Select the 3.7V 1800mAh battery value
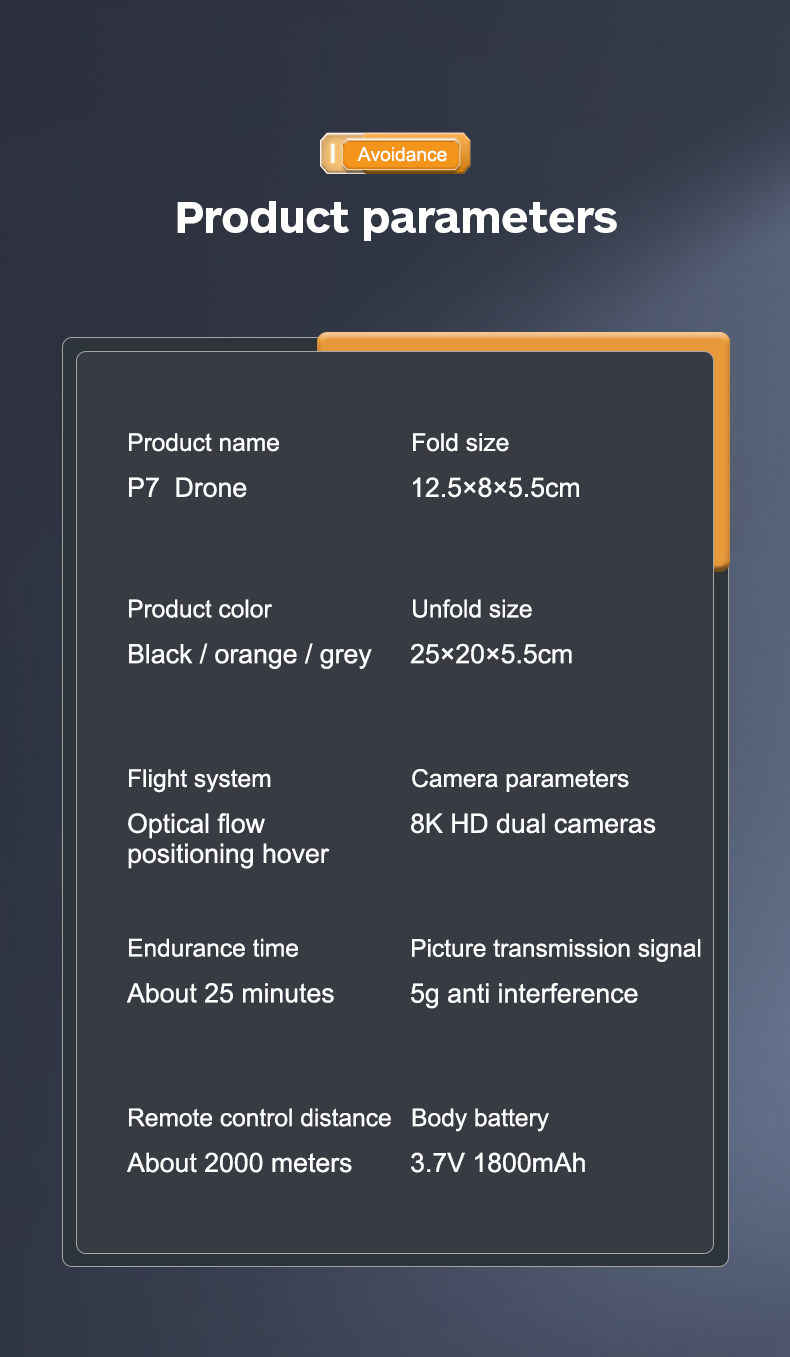Image resolution: width=790 pixels, height=1357 pixels. (x=498, y=1164)
